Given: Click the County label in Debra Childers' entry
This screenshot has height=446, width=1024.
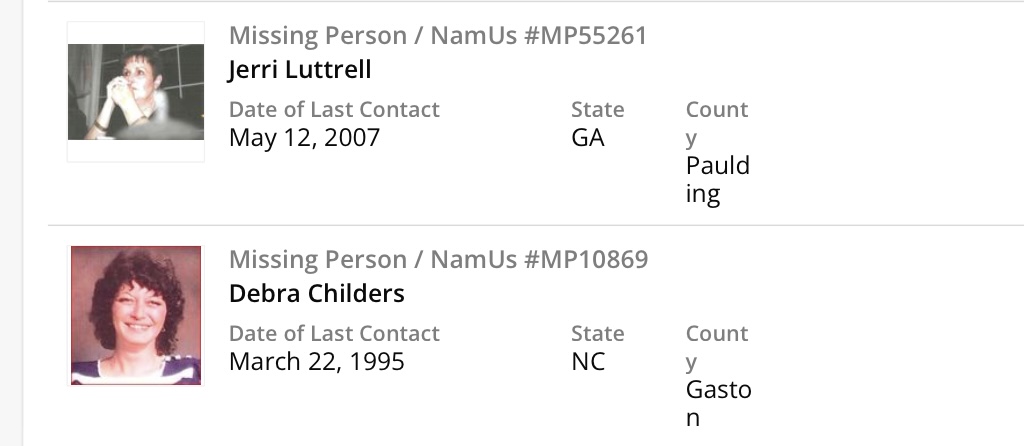Looking at the screenshot, I should (x=717, y=347).
